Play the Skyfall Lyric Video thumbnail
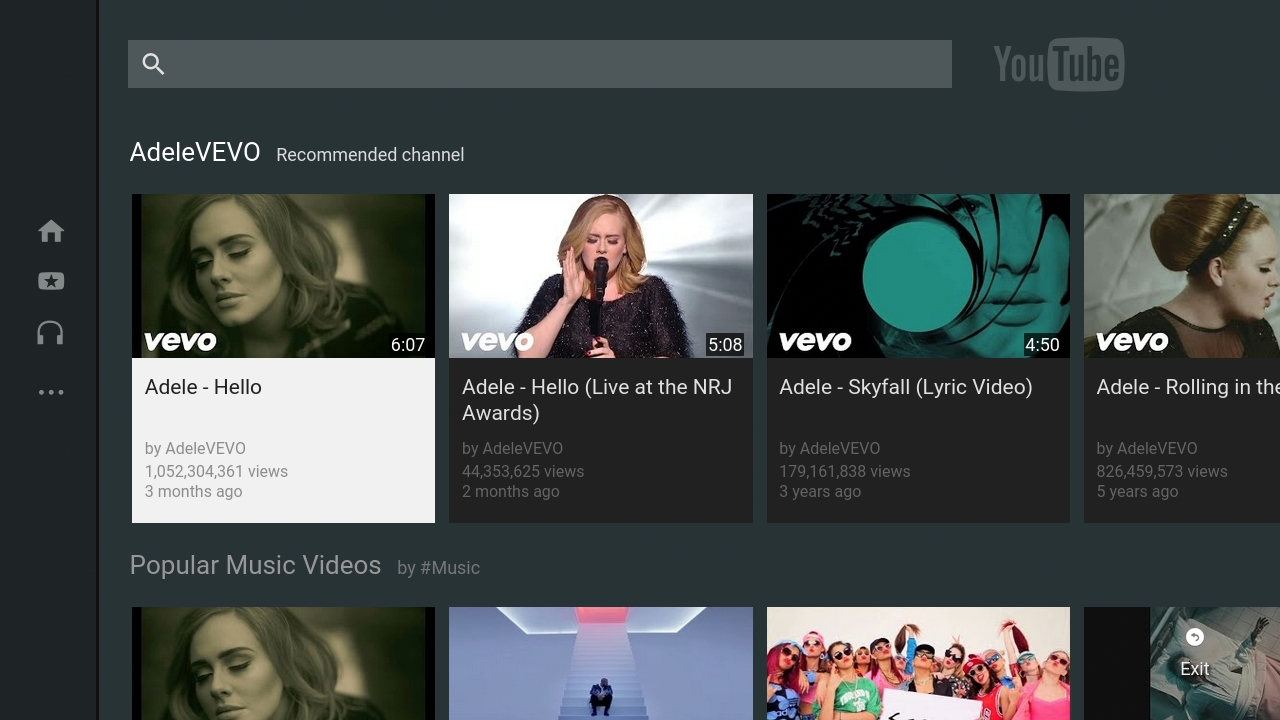 pos(918,276)
